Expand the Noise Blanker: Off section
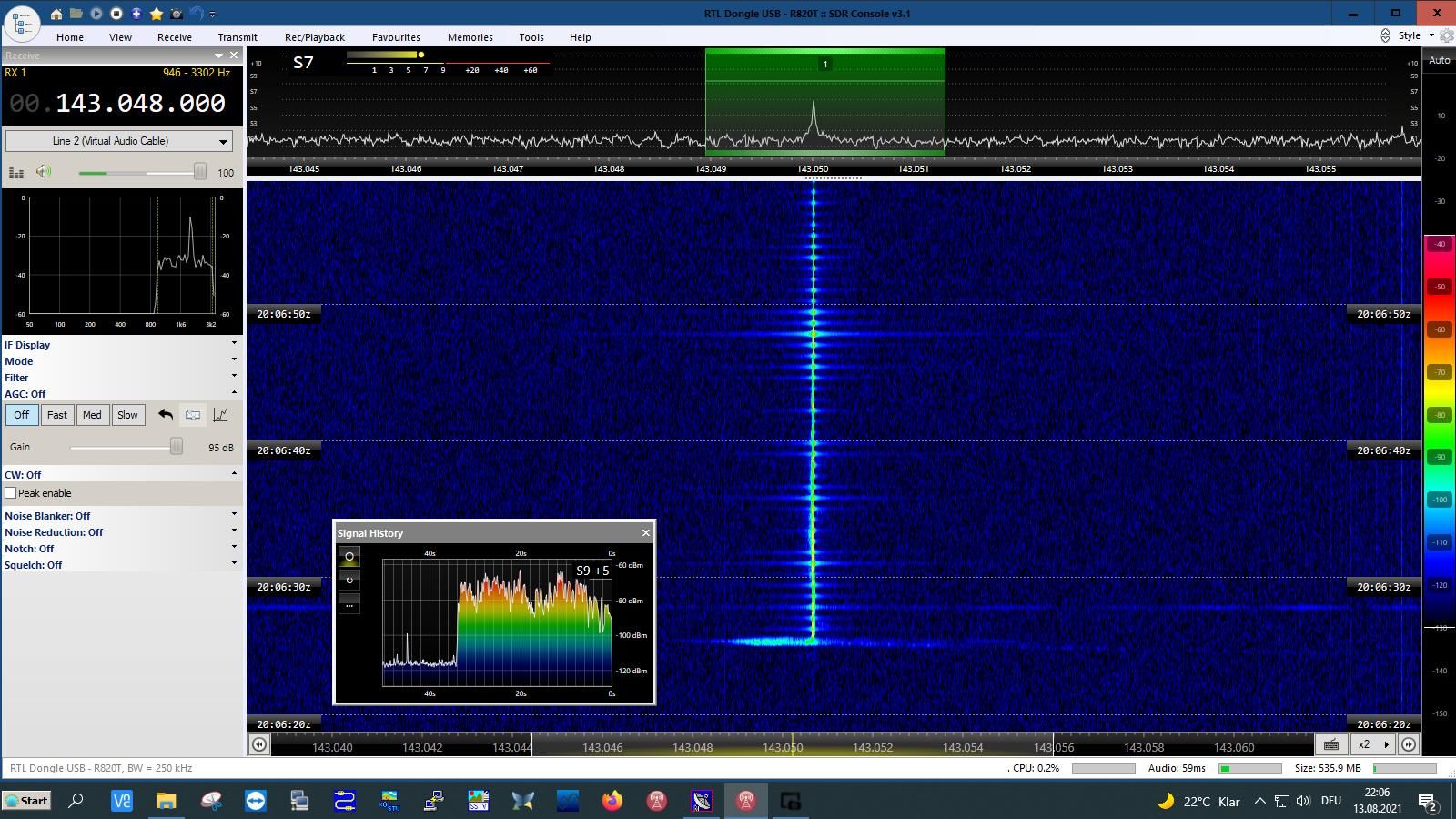This screenshot has height=819, width=1456. tap(122, 516)
